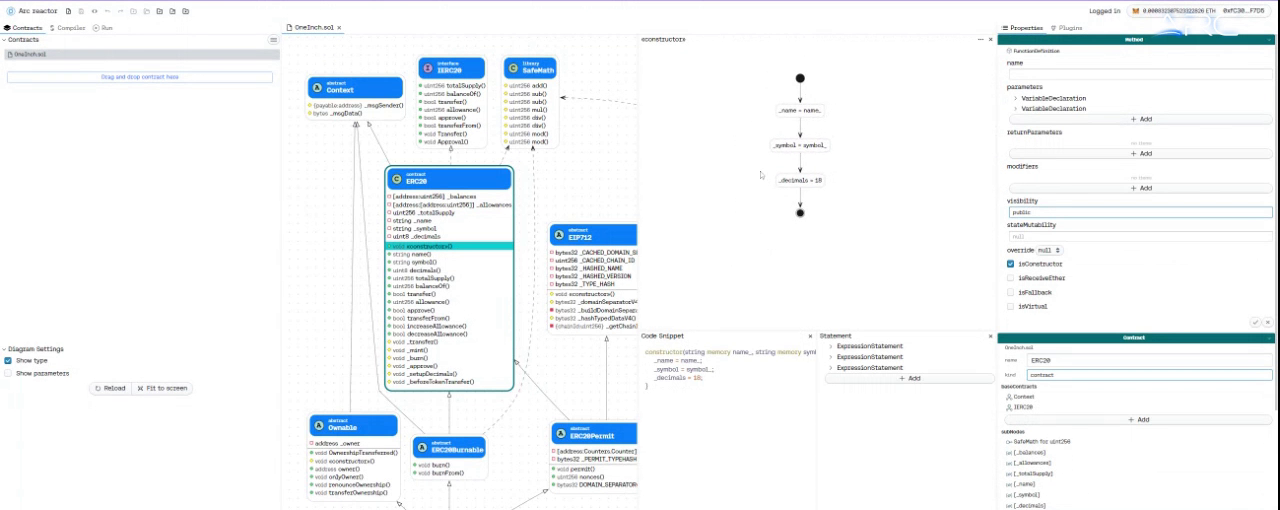
Task: Close the OneInch.sol editor tab
Action: click(339, 28)
